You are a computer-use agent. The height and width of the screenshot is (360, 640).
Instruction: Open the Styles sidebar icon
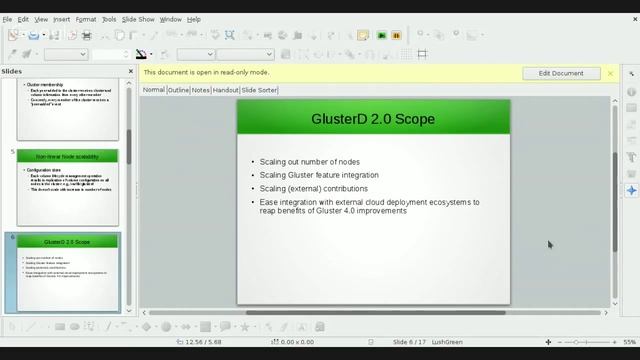click(631, 157)
